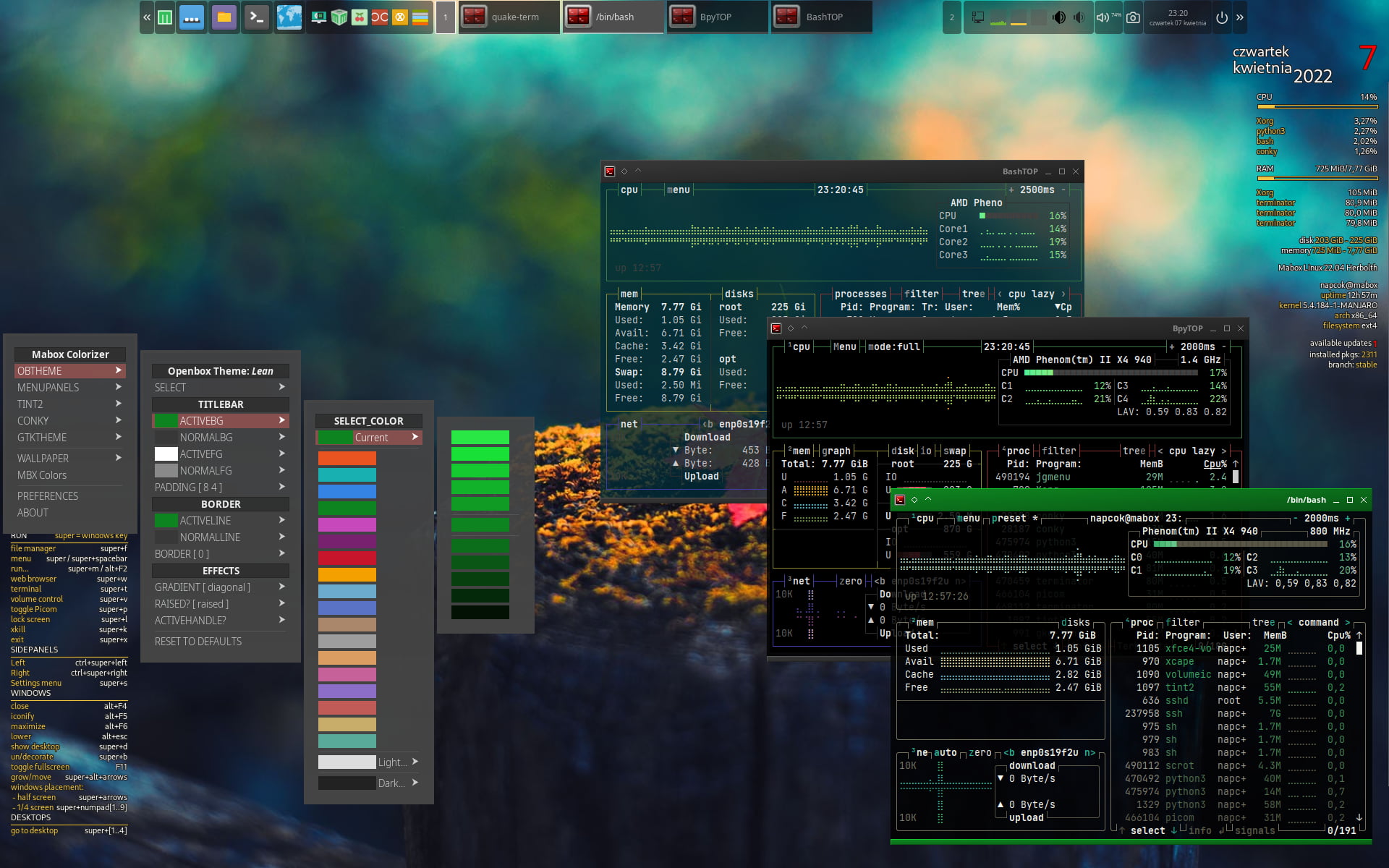The image size is (1389, 868).
Task: Open the terminal from the taskbar
Action: [257, 17]
